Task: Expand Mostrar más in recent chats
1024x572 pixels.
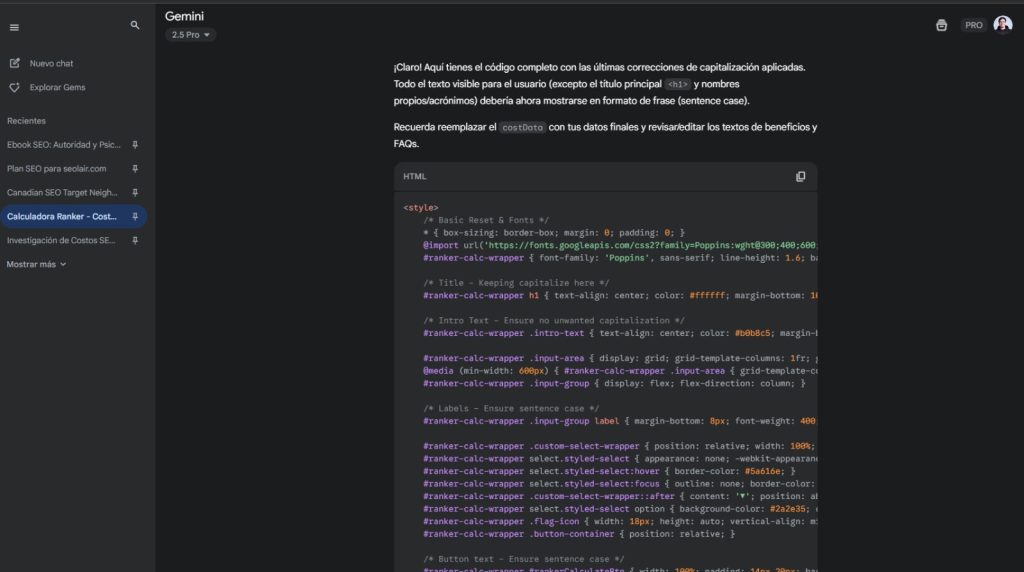Action: tap(37, 264)
